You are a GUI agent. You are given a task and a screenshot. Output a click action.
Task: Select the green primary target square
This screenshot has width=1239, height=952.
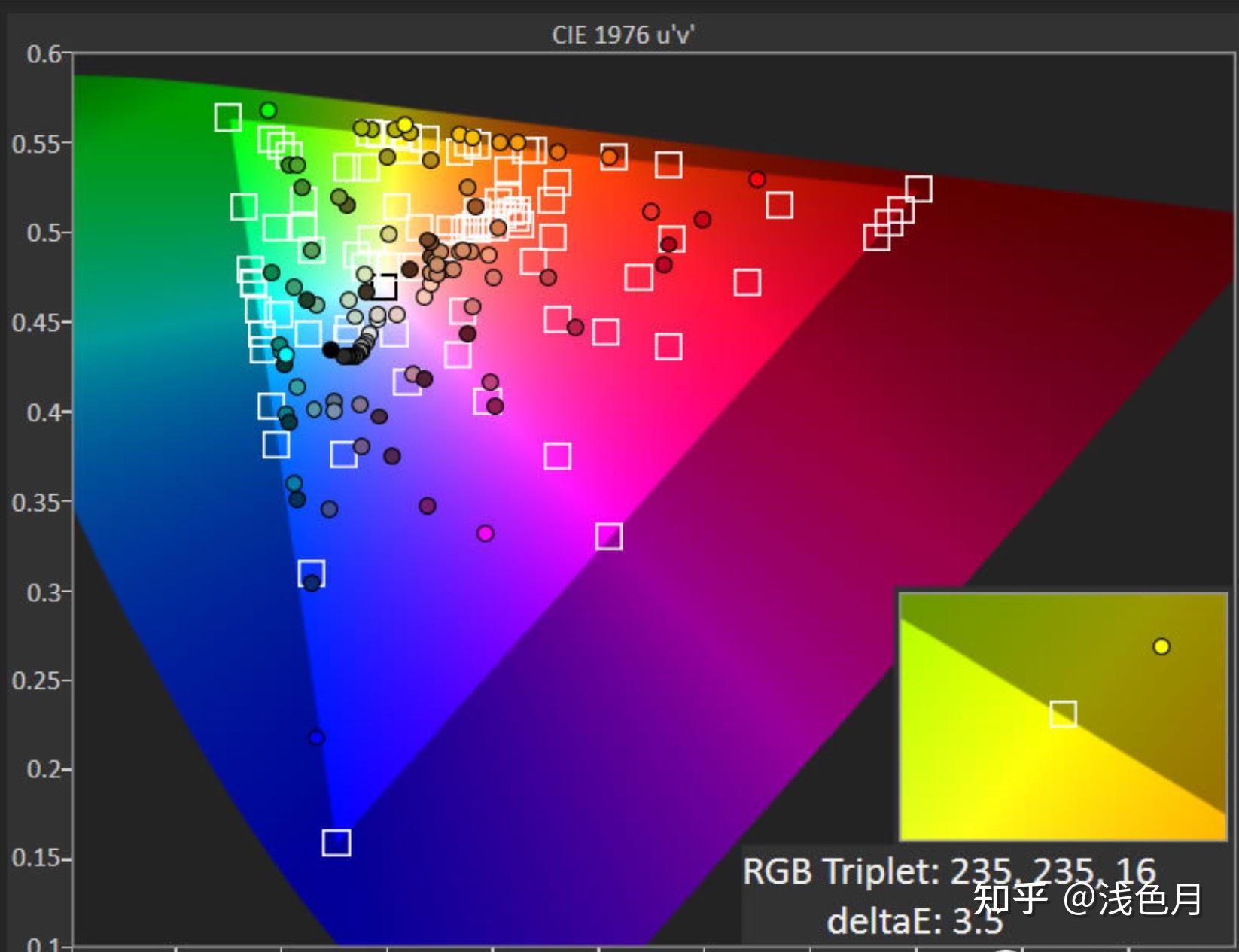tap(227, 117)
